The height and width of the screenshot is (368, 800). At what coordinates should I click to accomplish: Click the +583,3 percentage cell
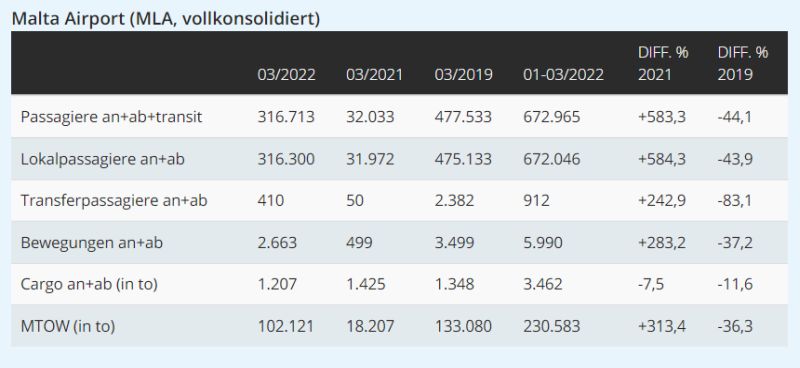click(x=662, y=117)
